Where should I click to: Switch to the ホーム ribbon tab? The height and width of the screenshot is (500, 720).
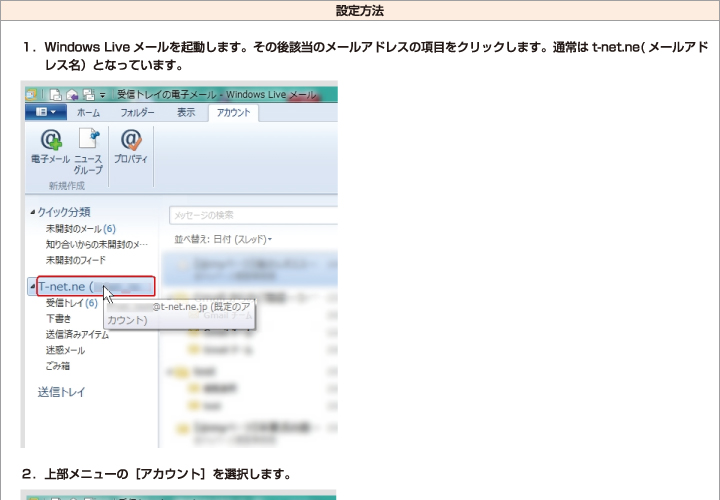pos(88,112)
